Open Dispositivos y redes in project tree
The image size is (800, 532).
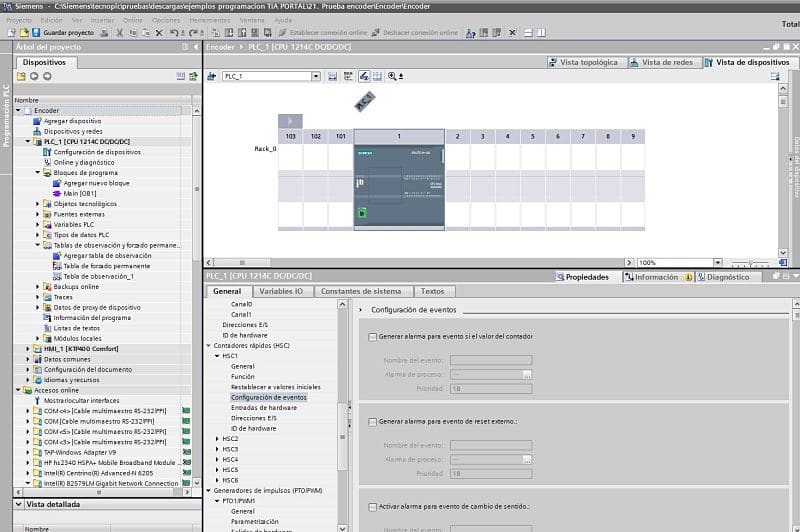point(72,131)
